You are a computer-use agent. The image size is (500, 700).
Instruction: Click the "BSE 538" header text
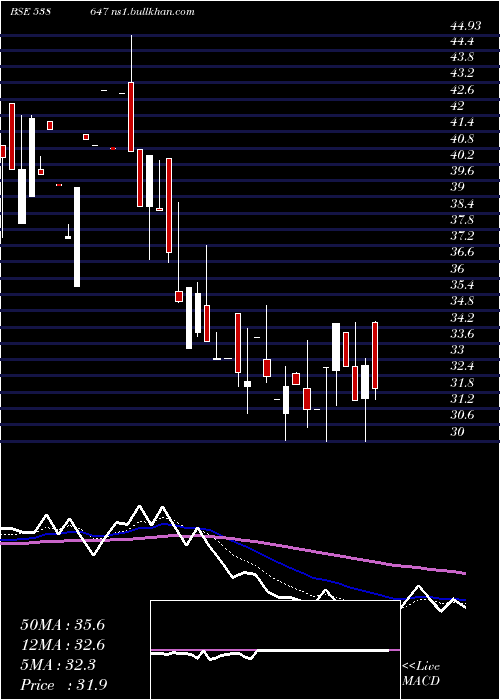coord(29,12)
